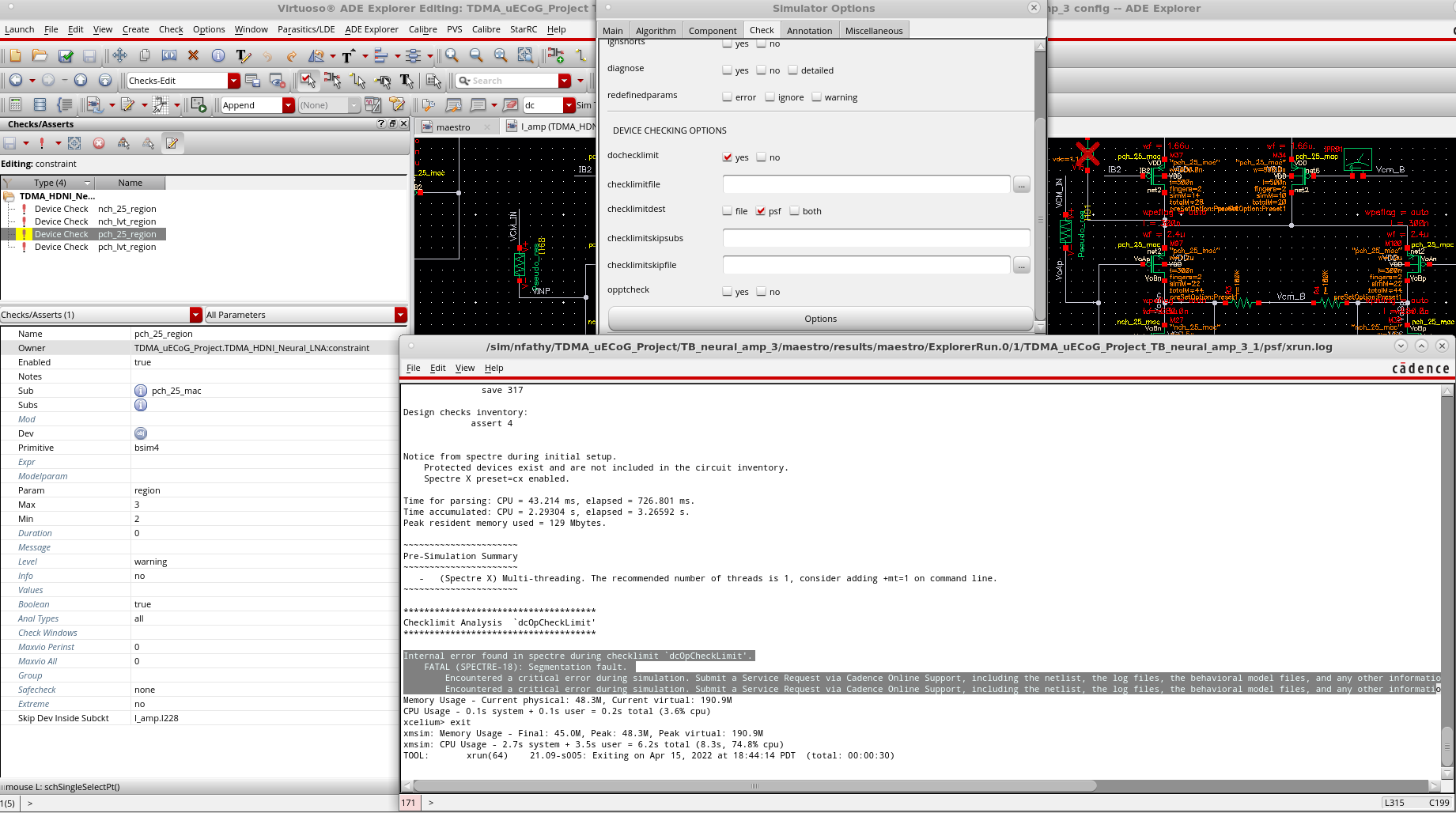Click the create instance icon
The height and width of the screenshot is (813, 1456).
556,55
